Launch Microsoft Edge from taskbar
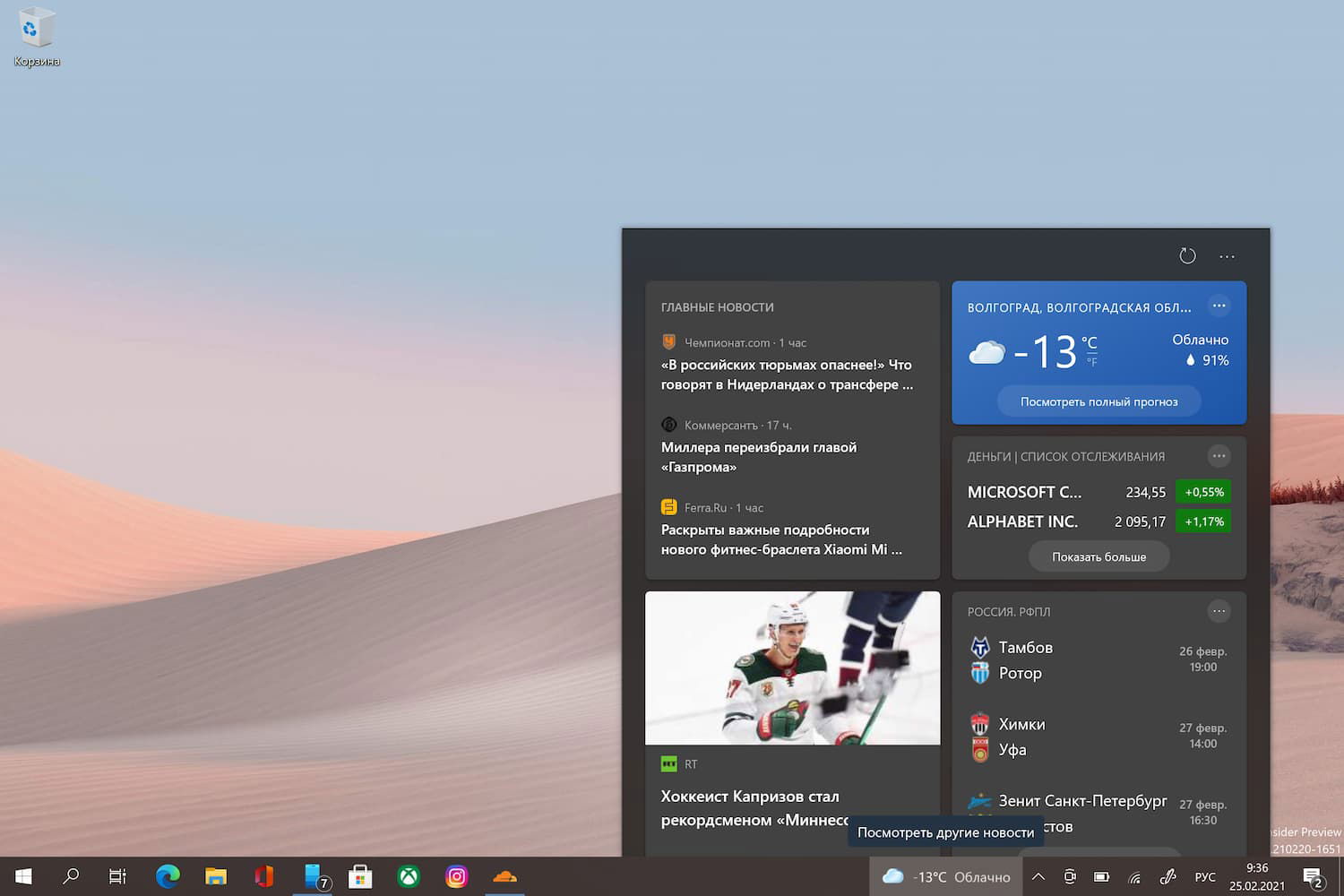1344x896 pixels. pos(168,876)
